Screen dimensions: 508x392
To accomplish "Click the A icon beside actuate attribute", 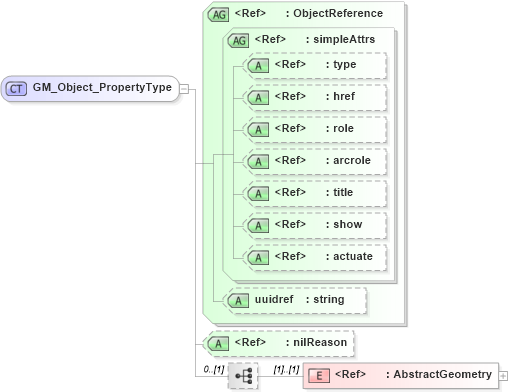I will (x=258, y=258).
